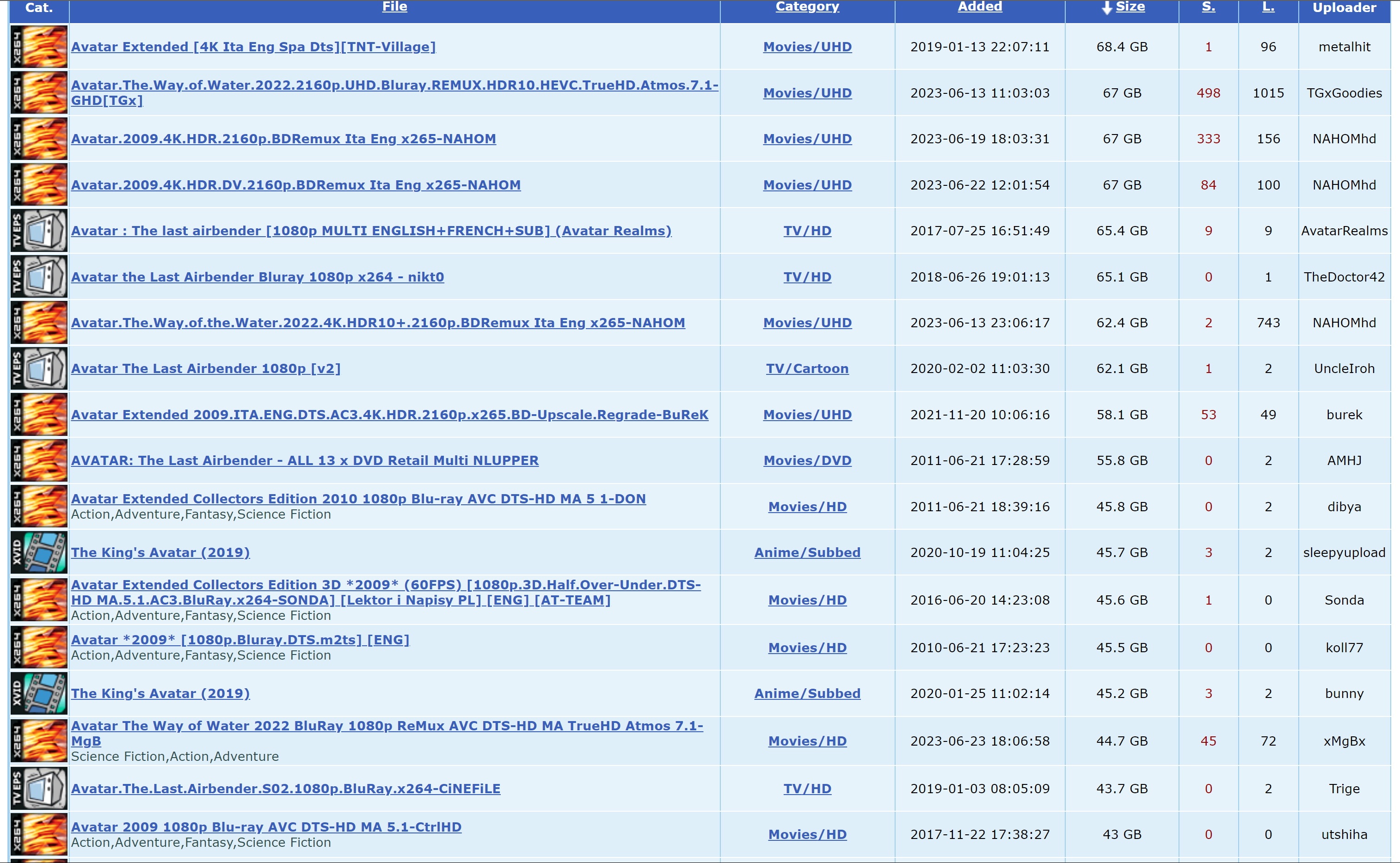Click the TV EPS icon for Airbender S02 CiNEFiLE
Viewport: 1400px width, 863px height.
coord(39,788)
